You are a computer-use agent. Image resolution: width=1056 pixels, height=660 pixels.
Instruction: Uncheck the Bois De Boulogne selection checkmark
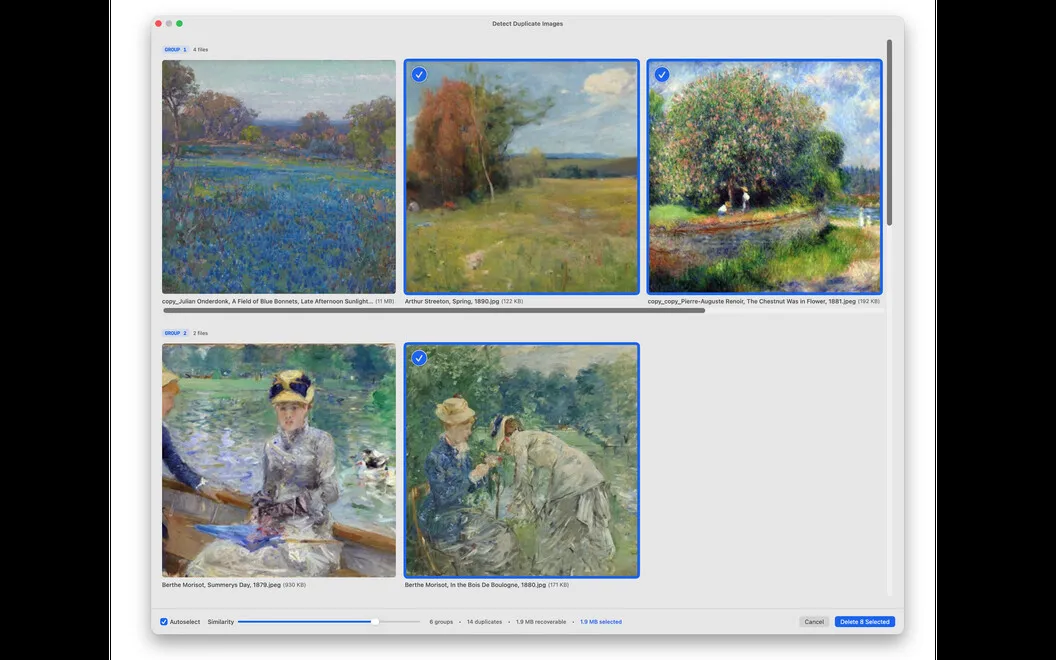(x=419, y=358)
